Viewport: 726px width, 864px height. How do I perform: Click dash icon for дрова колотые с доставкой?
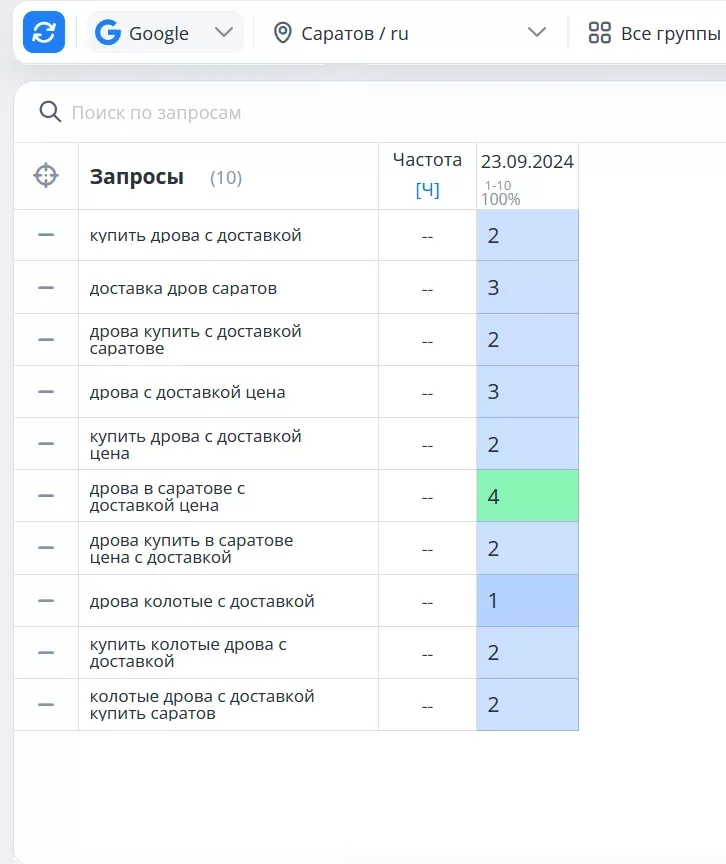[46, 601]
